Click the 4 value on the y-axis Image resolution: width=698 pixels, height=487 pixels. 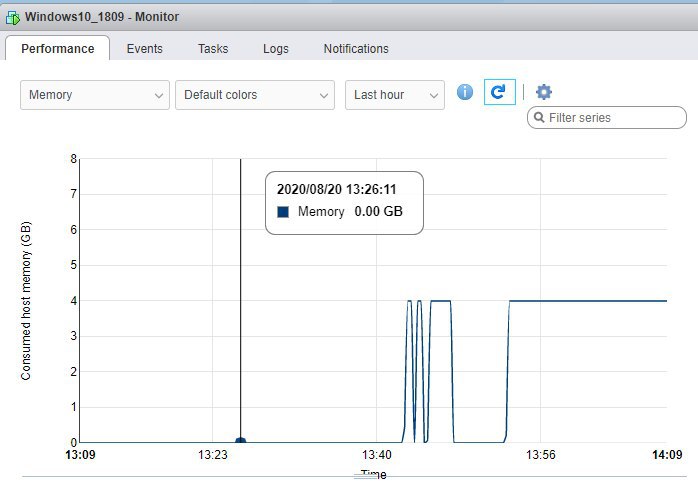73,301
